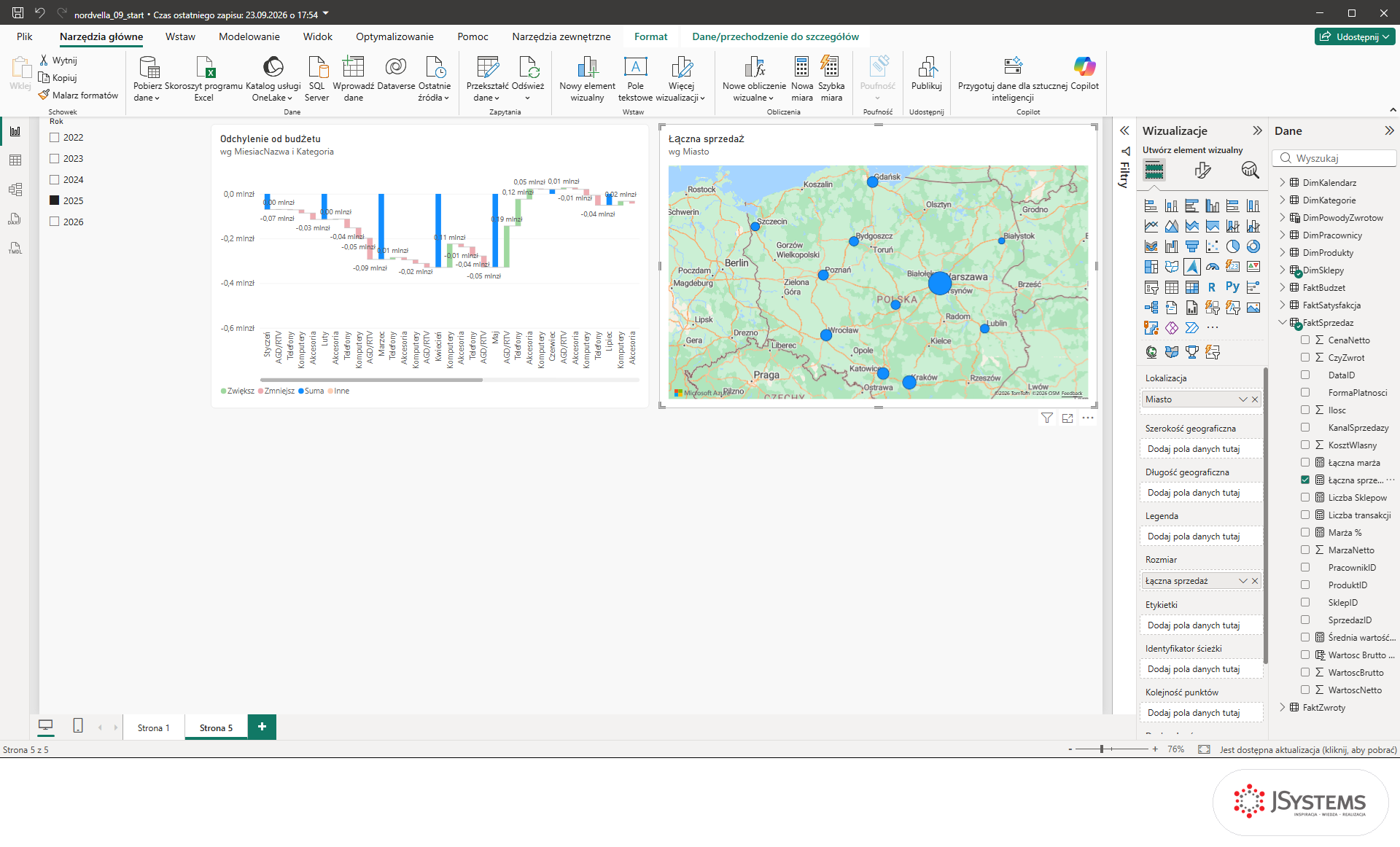The image size is (1400, 847).
Task: Check the 2022 year slicer box
Action: coord(54,137)
